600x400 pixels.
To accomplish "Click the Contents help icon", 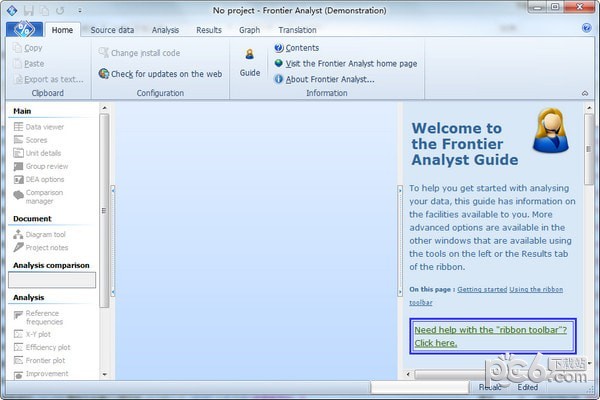I will pos(279,48).
